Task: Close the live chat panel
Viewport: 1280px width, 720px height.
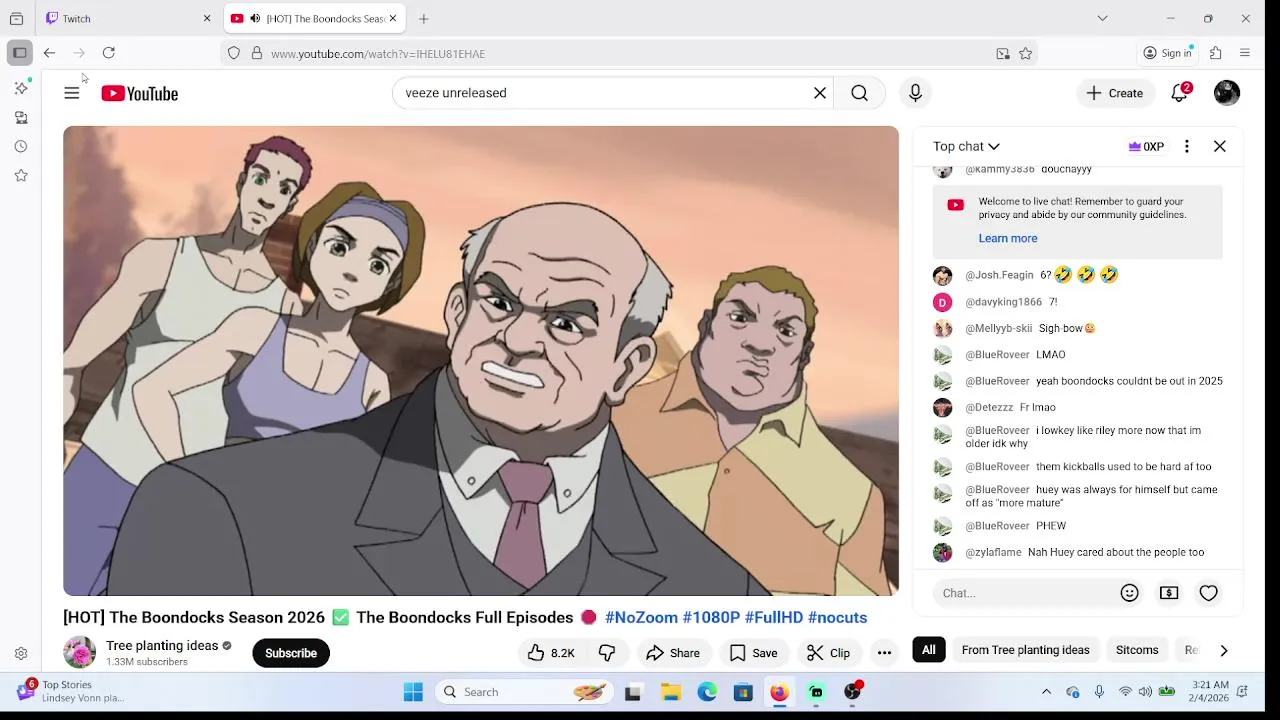Action: tap(1220, 146)
